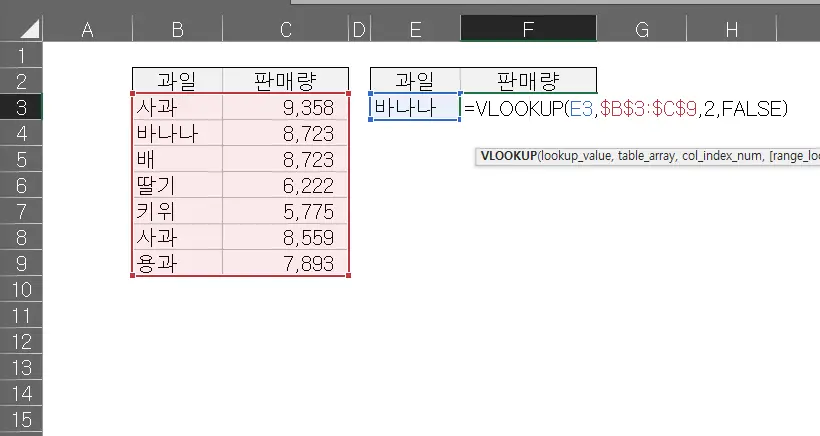820x436 pixels.
Task: Select row 12 header
Action: pyautogui.click(x=21, y=342)
